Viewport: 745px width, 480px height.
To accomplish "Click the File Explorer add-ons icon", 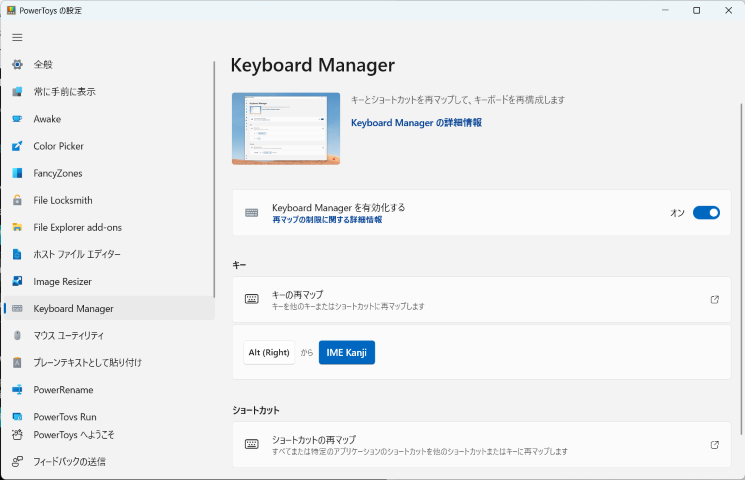I will [17, 227].
